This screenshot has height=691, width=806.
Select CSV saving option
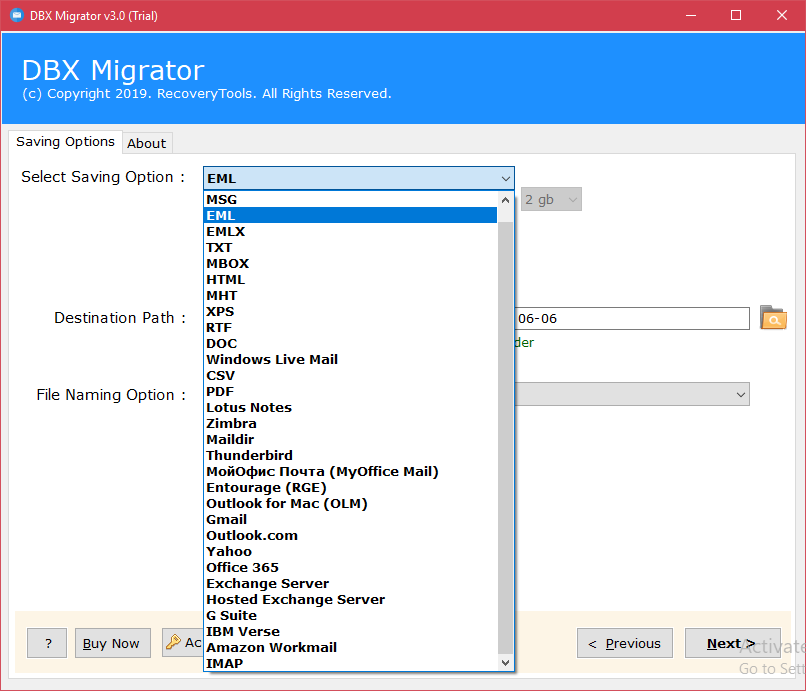click(351, 375)
